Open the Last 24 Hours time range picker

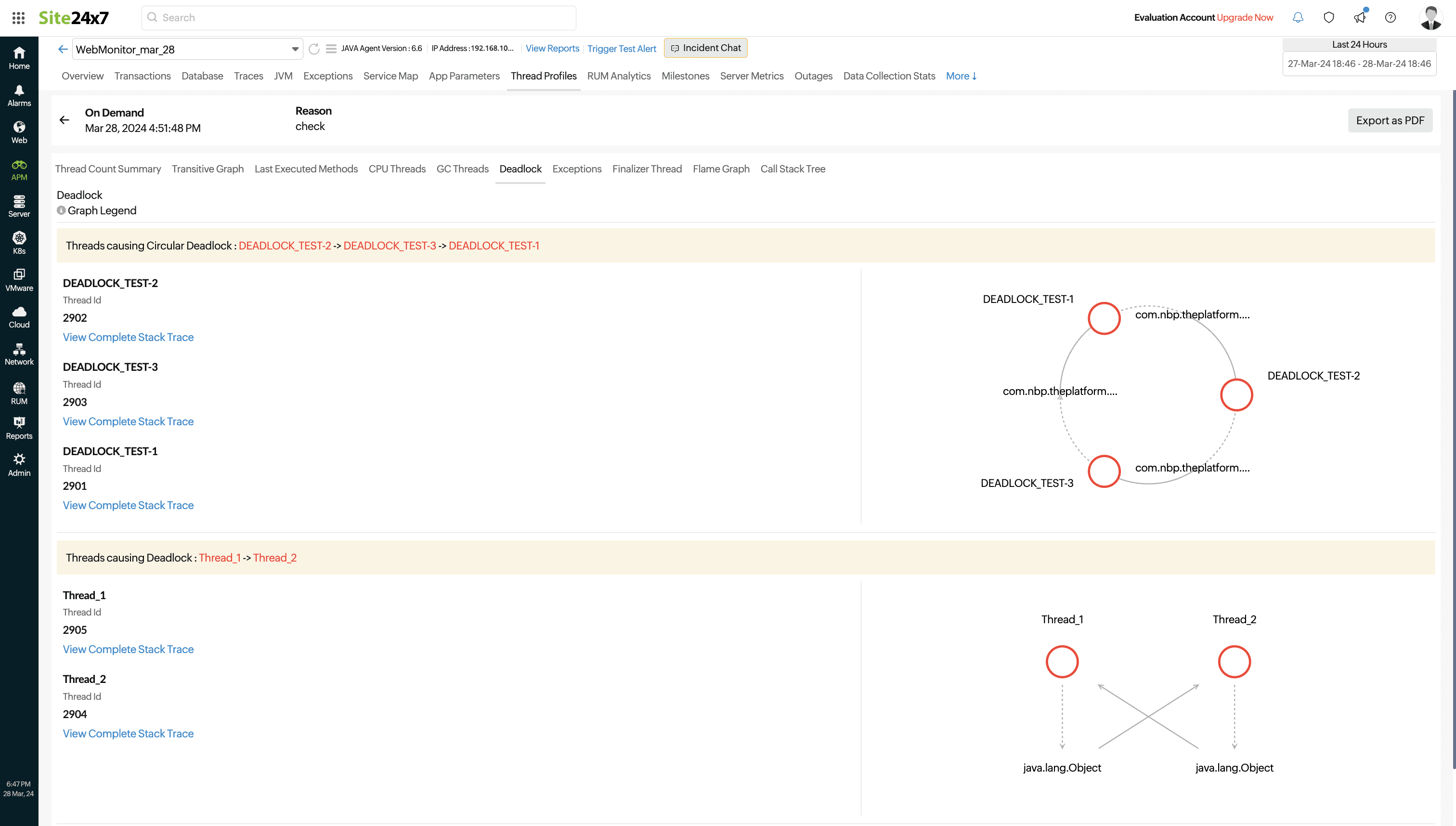tap(1359, 64)
